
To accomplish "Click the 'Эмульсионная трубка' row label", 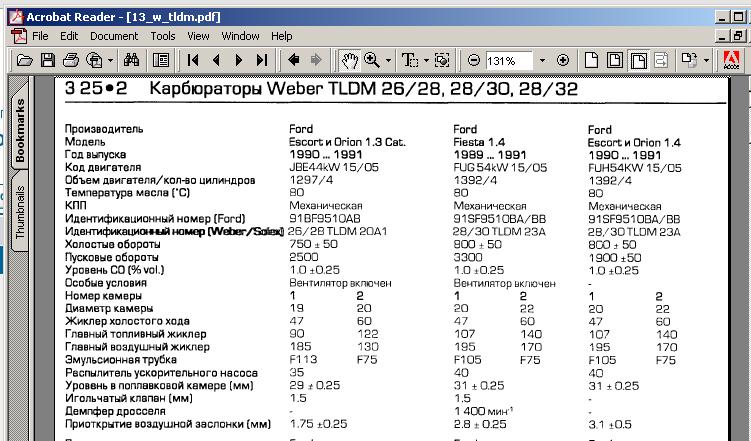I will [x=121, y=360].
